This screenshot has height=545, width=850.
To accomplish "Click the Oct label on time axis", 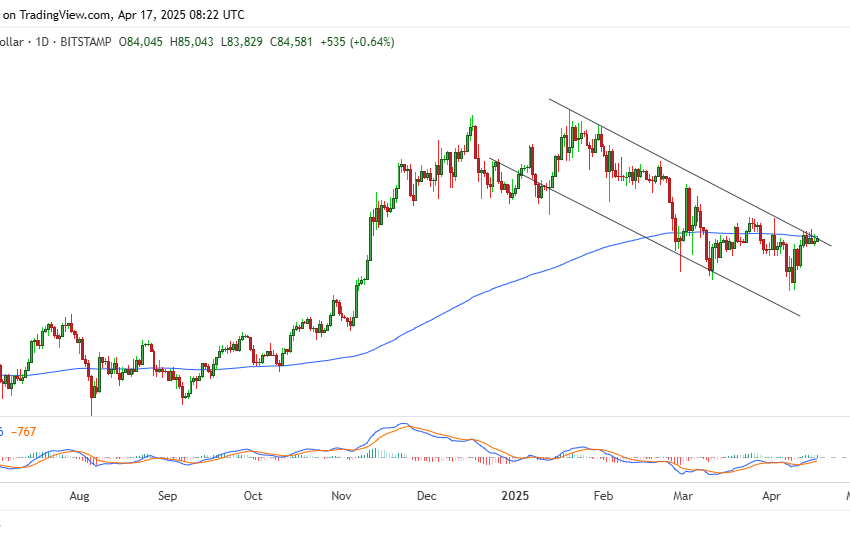I will point(253,496).
